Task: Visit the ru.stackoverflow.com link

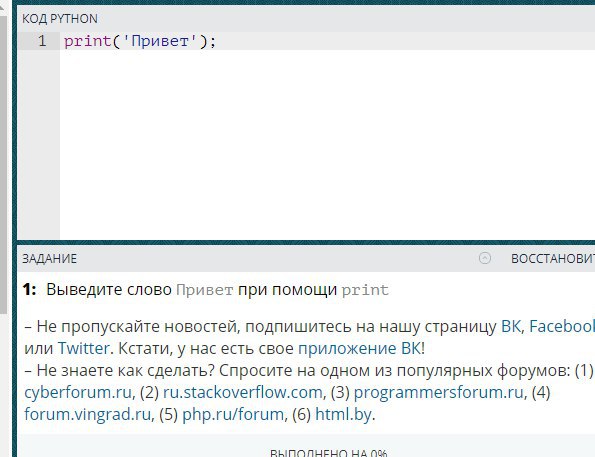Action: point(243,392)
